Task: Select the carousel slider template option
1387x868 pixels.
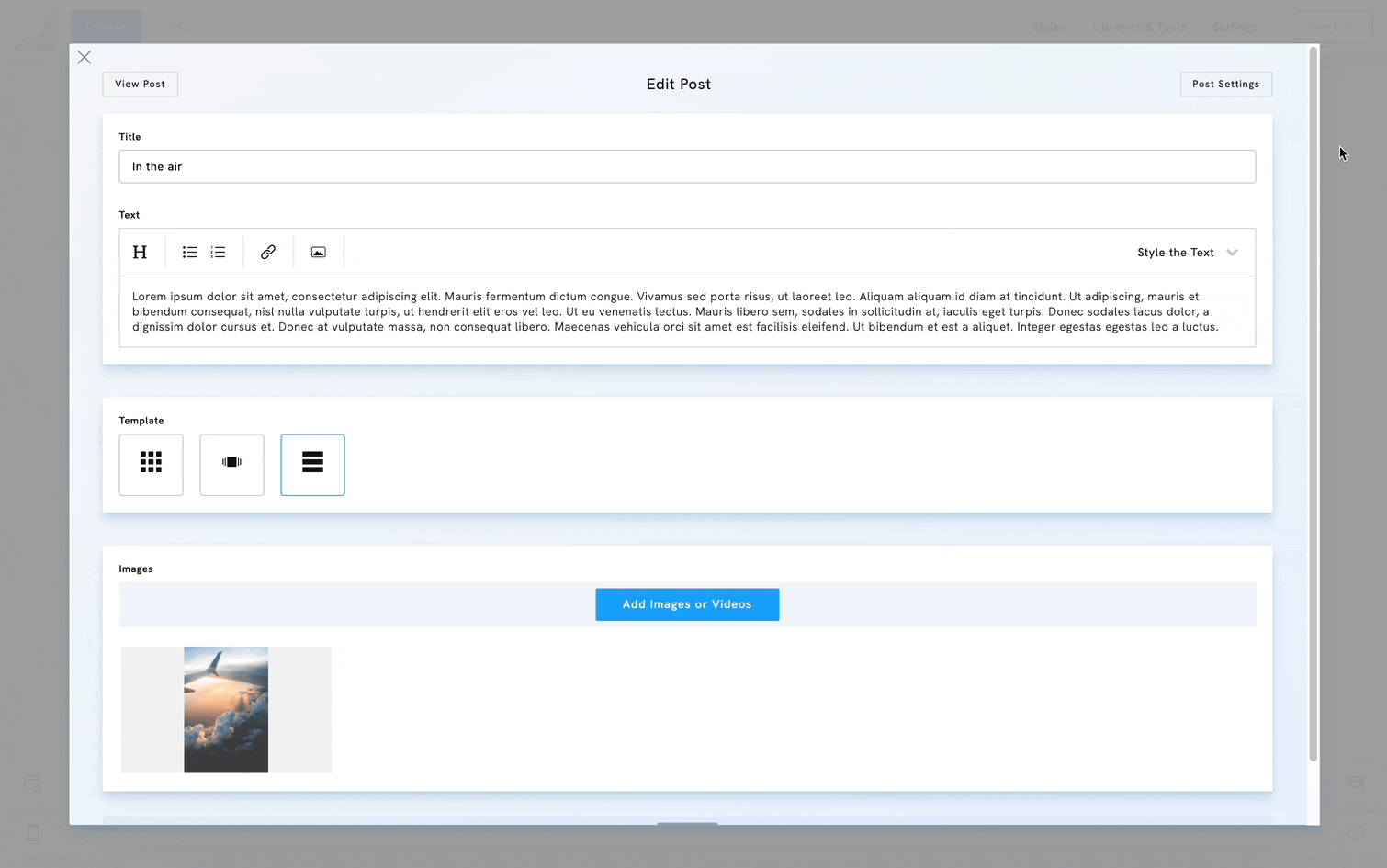Action: [x=231, y=465]
